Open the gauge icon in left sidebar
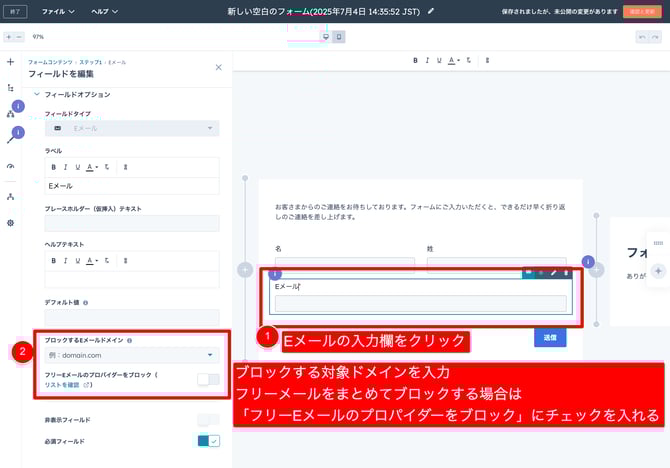 tap(11, 166)
